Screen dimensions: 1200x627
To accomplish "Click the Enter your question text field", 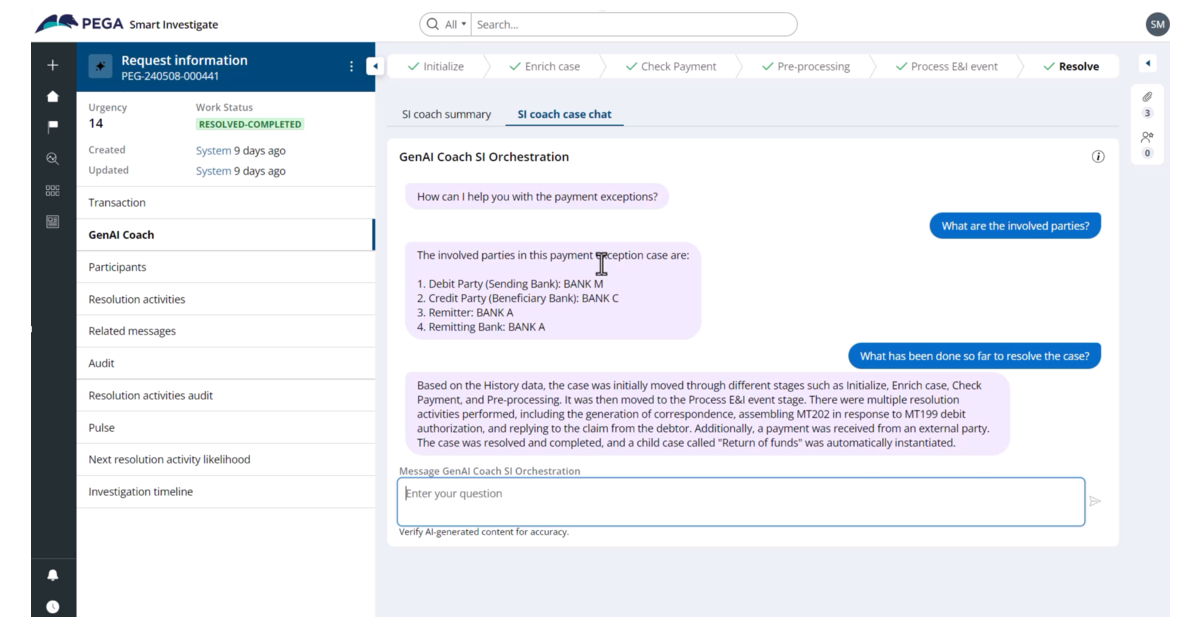I will pos(740,501).
